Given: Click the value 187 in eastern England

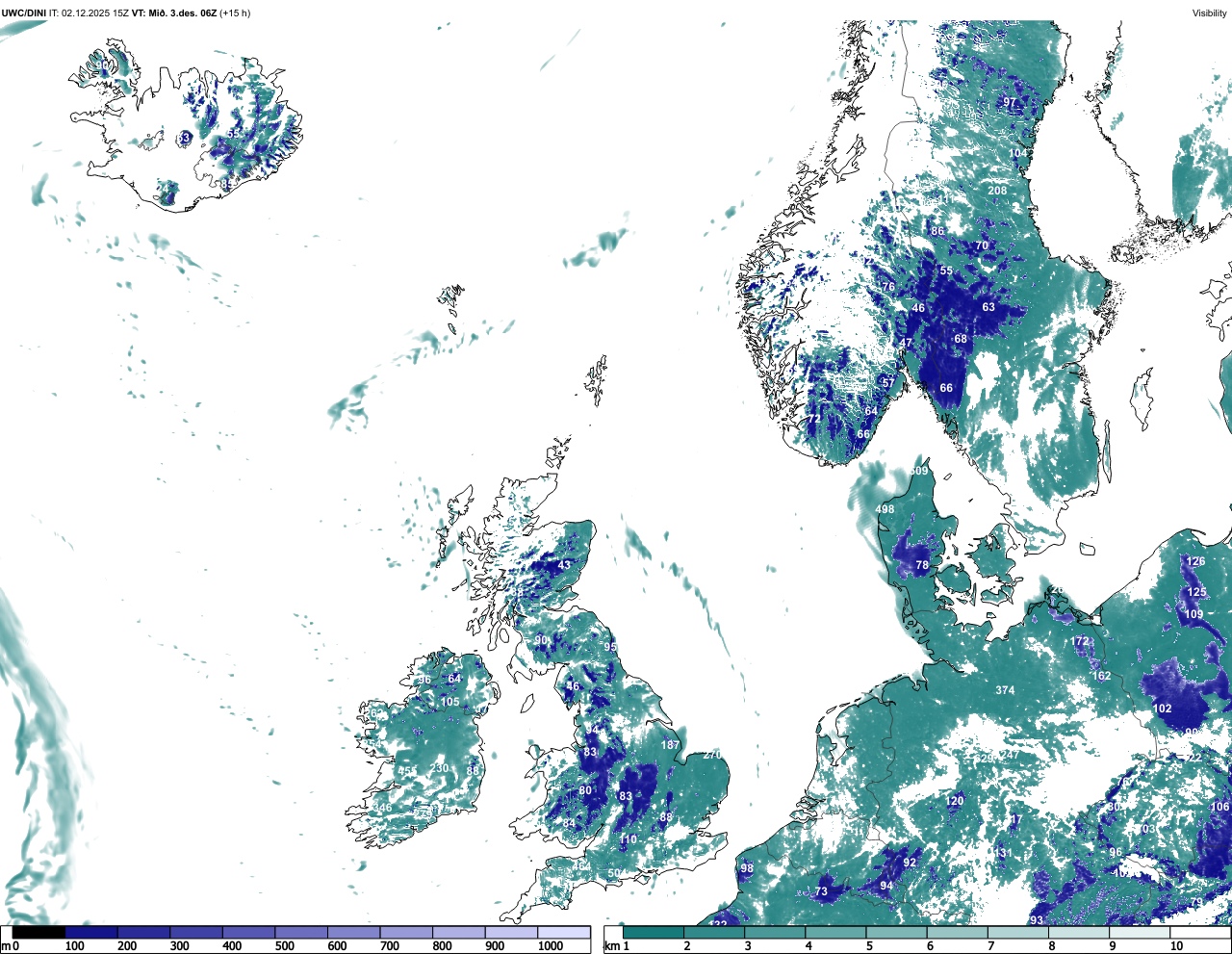Looking at the screenshot, I should click(670, 745).
